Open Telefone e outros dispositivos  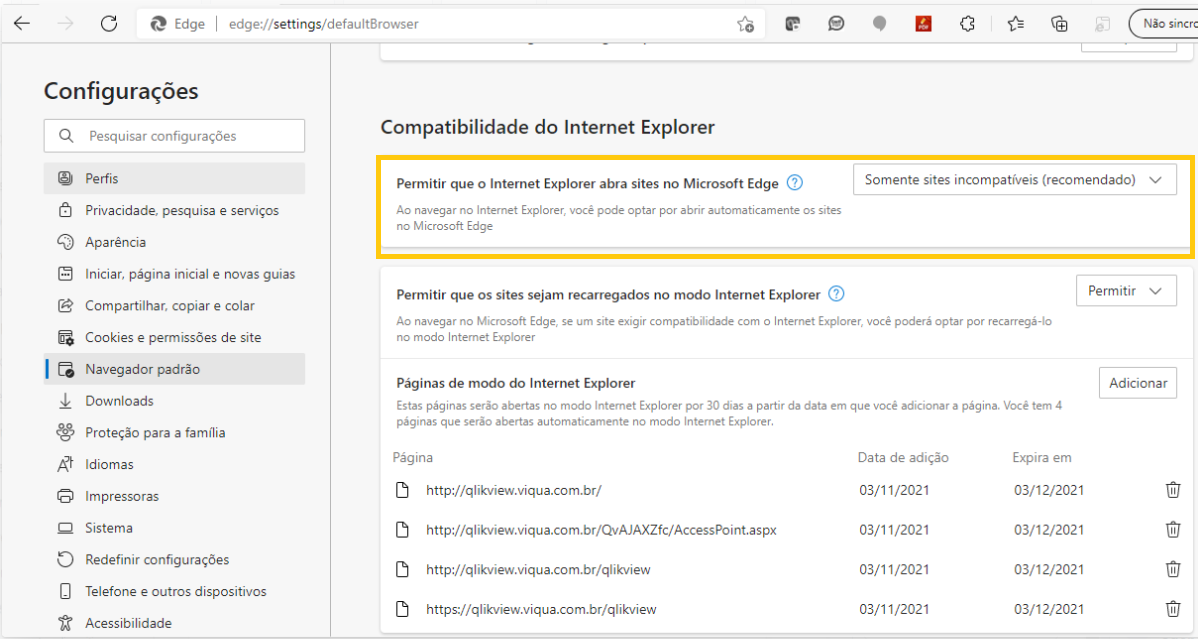174,591
